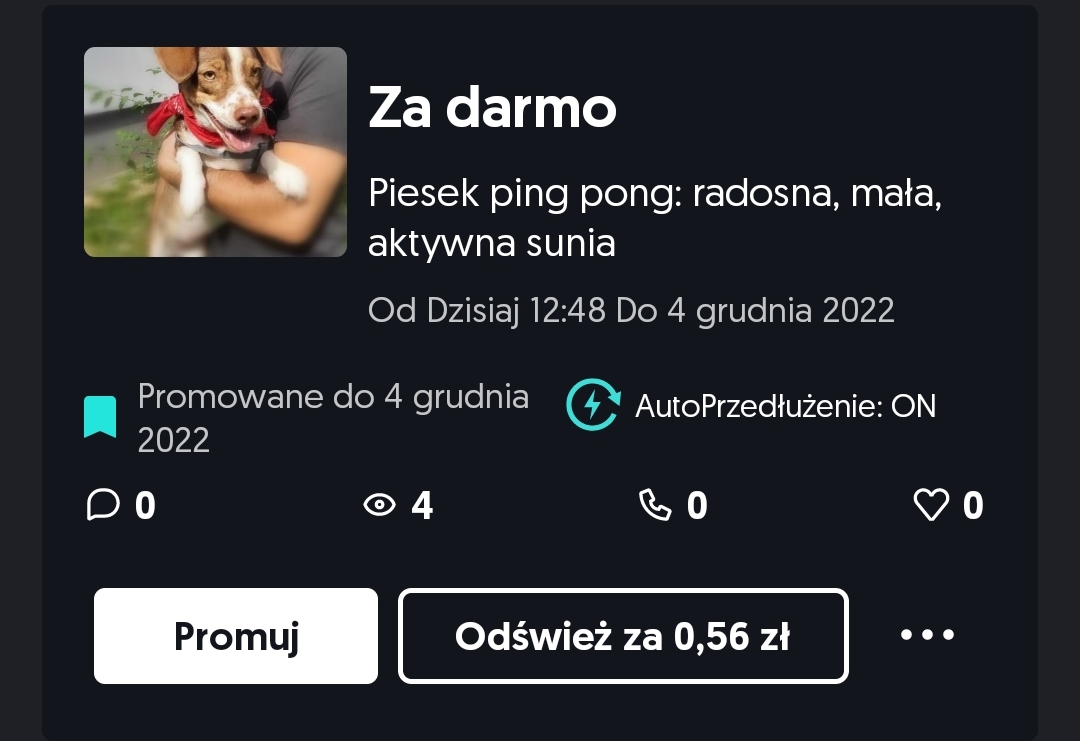Image resolution: width=1080 pixels, height=741 pixels.
Task: Open the three-dot more options menu
Action: click(927, 634)
